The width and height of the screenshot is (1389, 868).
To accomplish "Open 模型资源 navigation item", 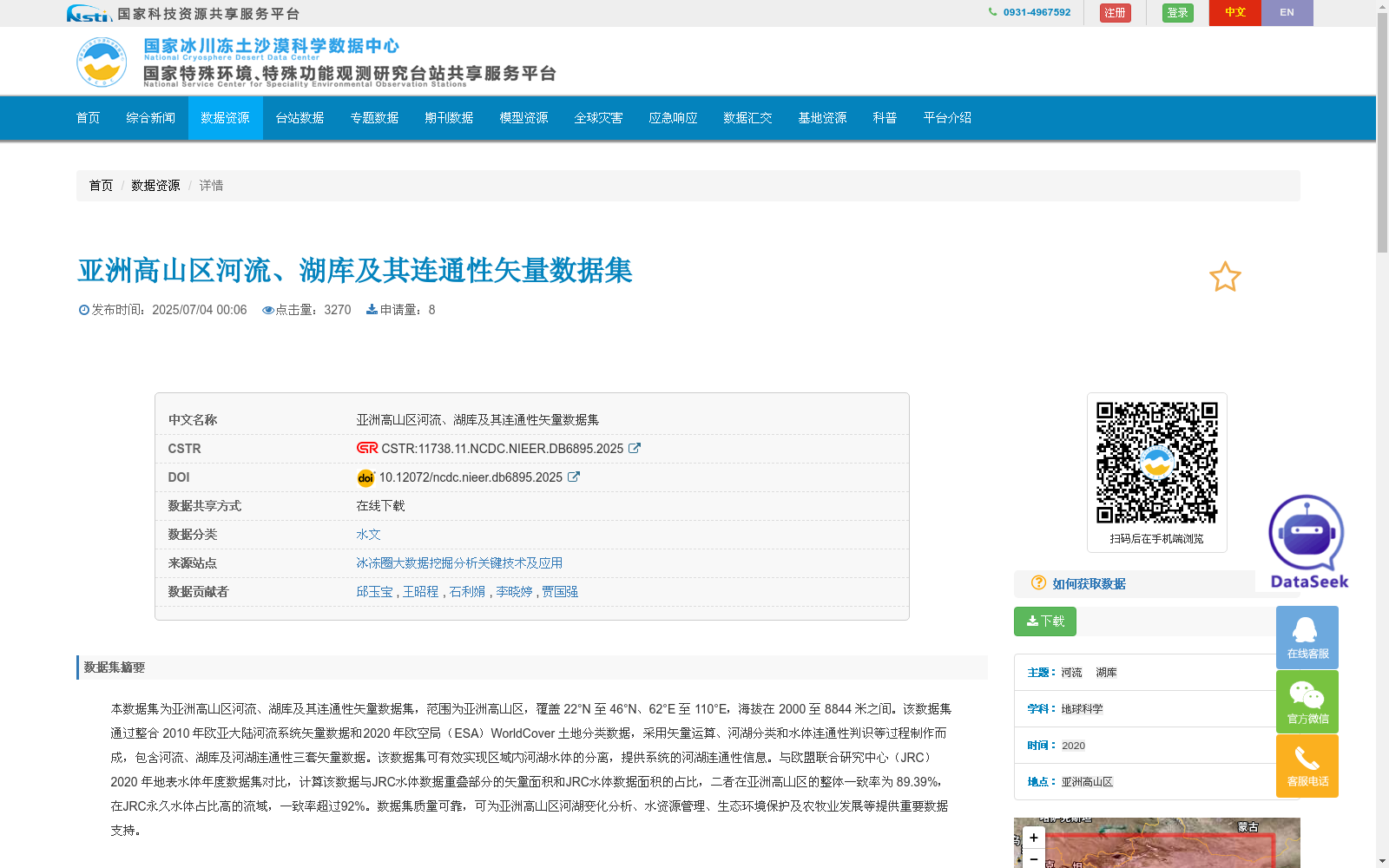I will point(523,118).
